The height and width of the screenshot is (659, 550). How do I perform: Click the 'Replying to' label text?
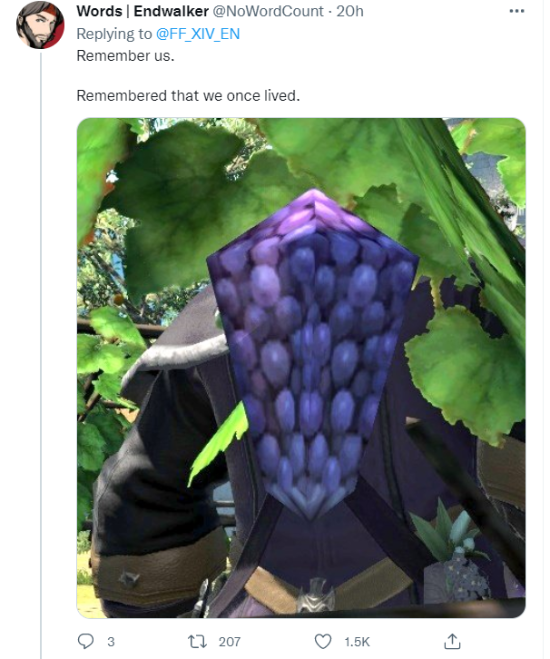pyautogui.click(x=114, y=34)
